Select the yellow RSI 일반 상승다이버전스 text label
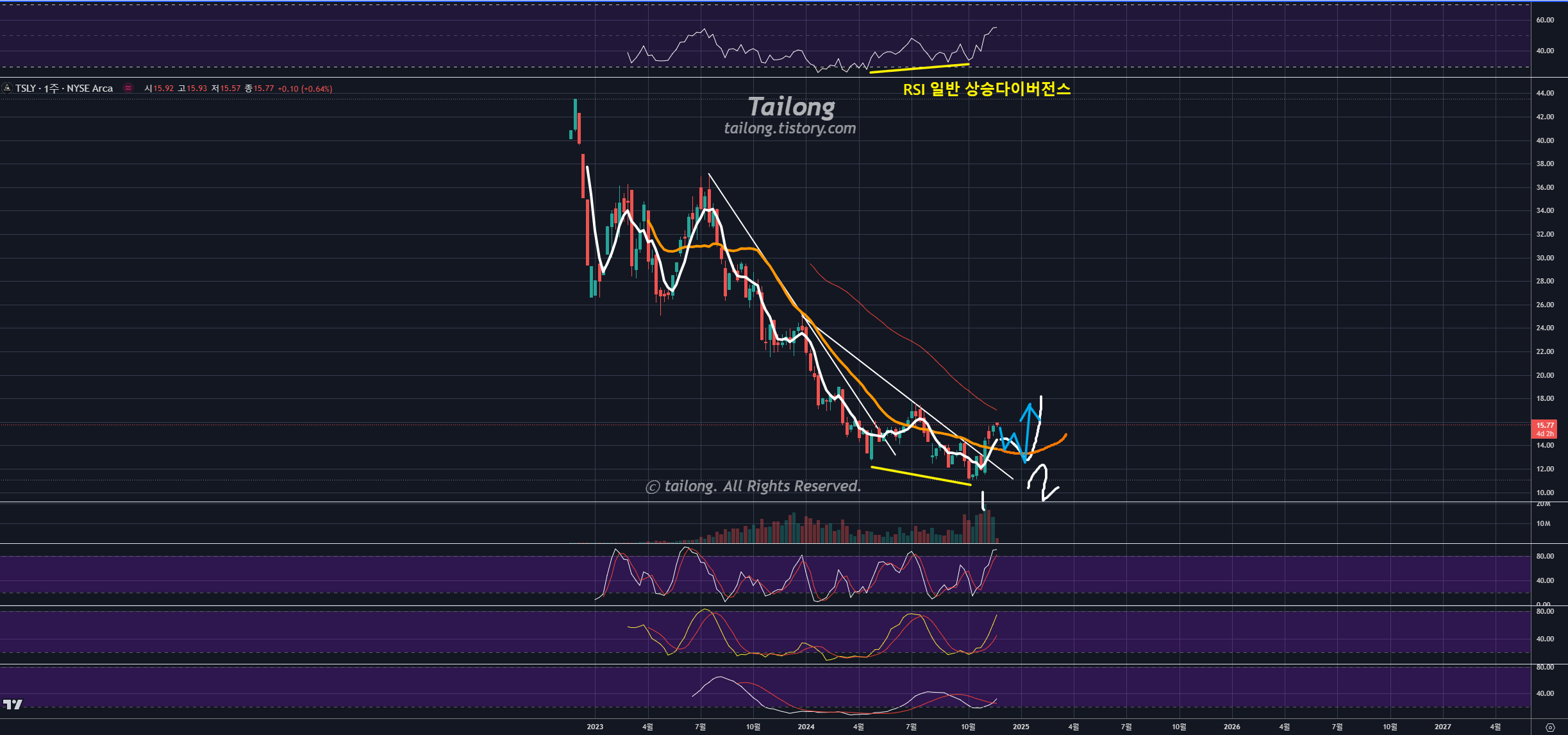 (x=987, y=89)
